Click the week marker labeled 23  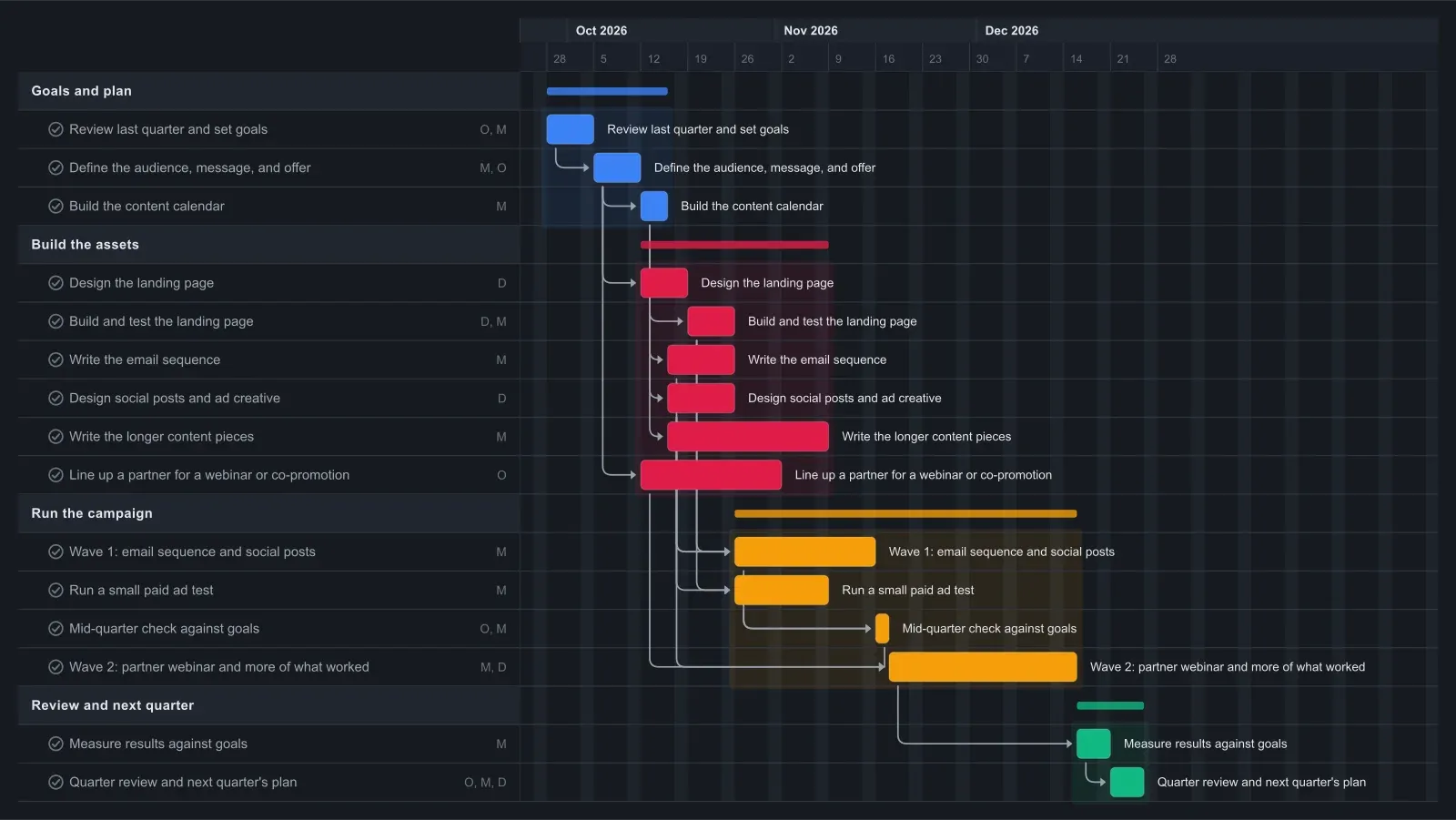pyautogui.click(x=935, y=58)
